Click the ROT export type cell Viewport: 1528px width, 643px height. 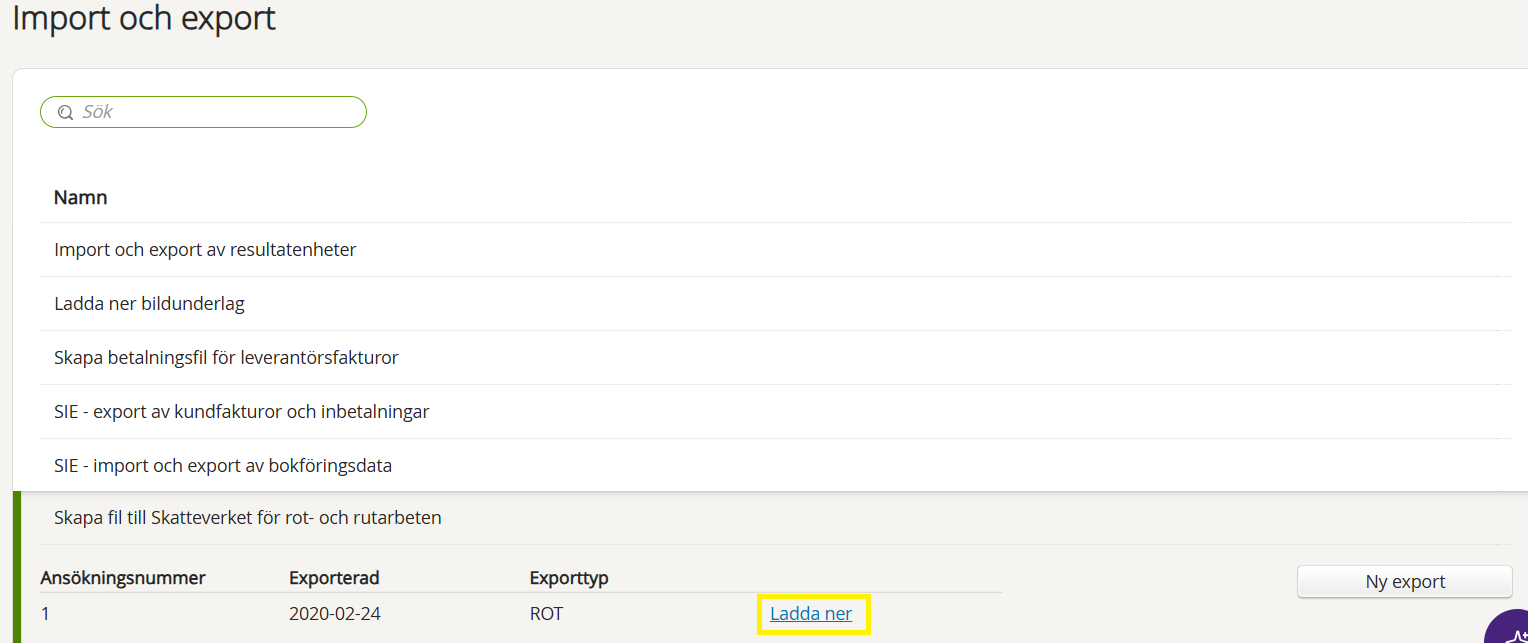coord(546,614)
